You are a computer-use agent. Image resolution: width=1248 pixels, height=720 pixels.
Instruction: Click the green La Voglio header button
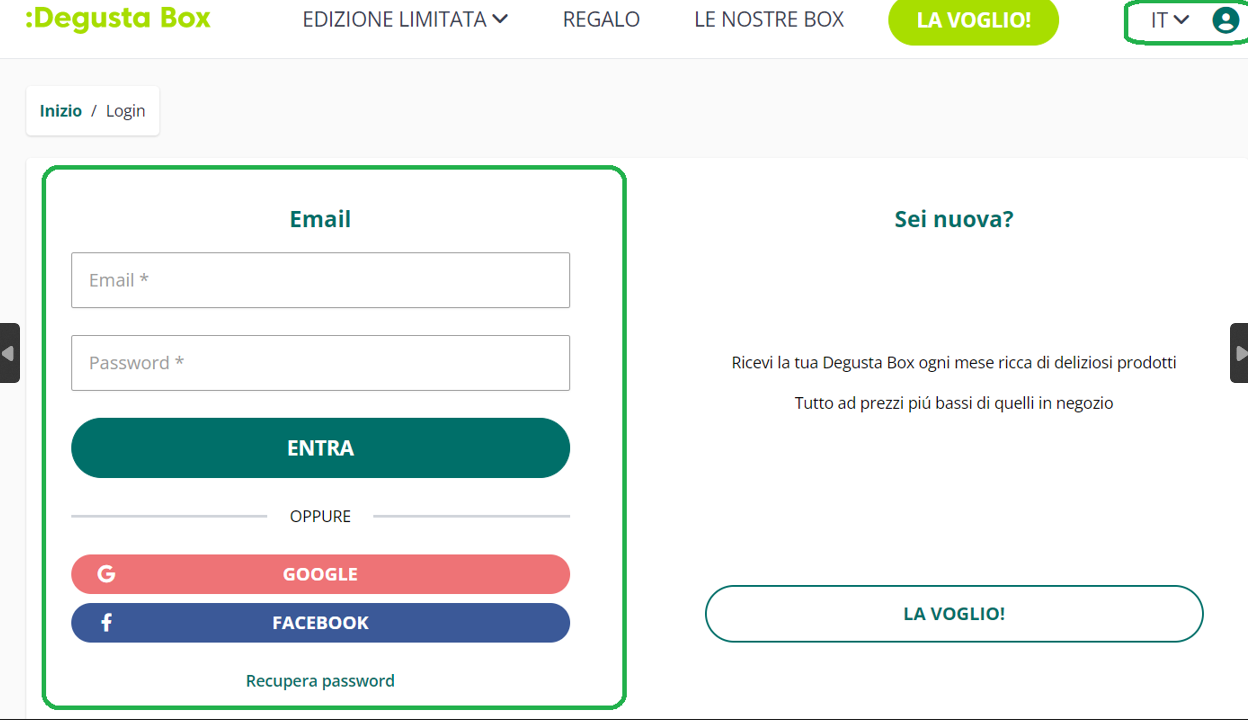(973, 20)
